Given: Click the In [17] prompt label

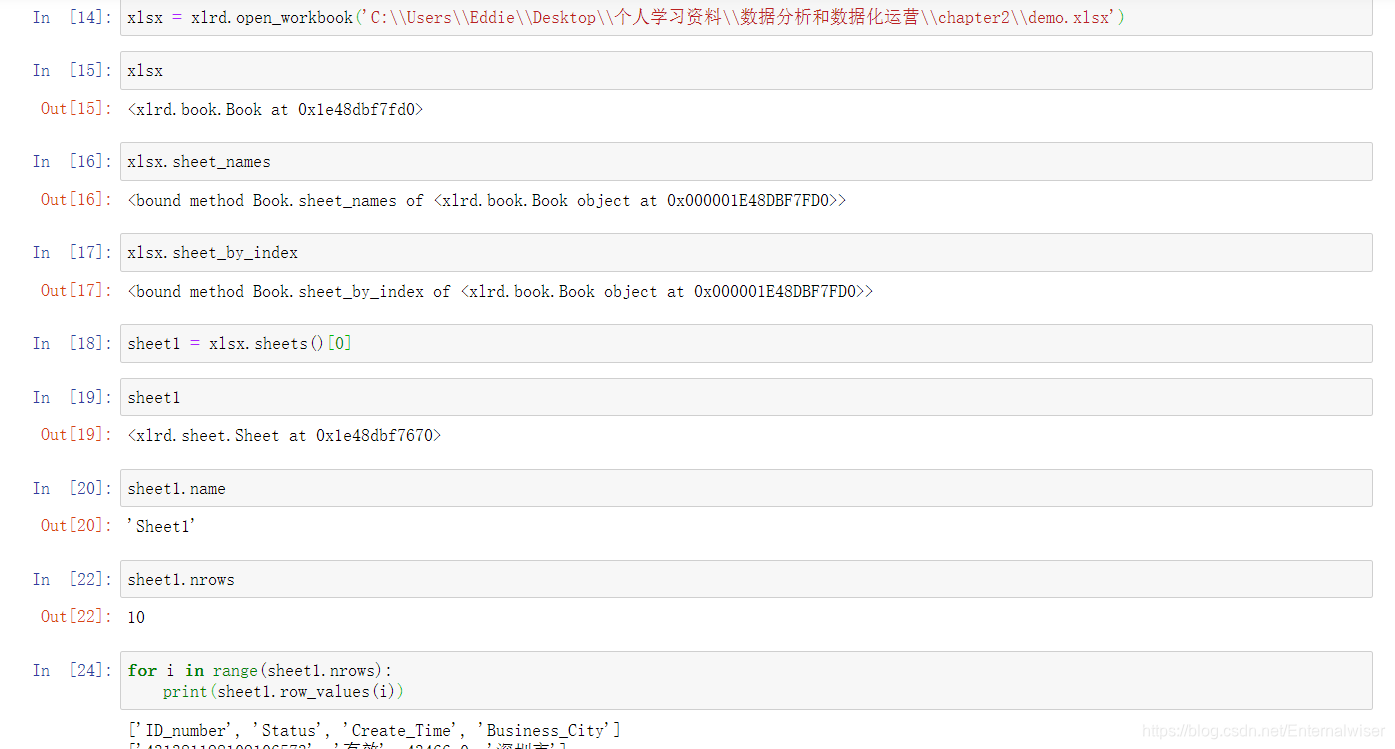Looking at the screenshot, I should 72,252.
